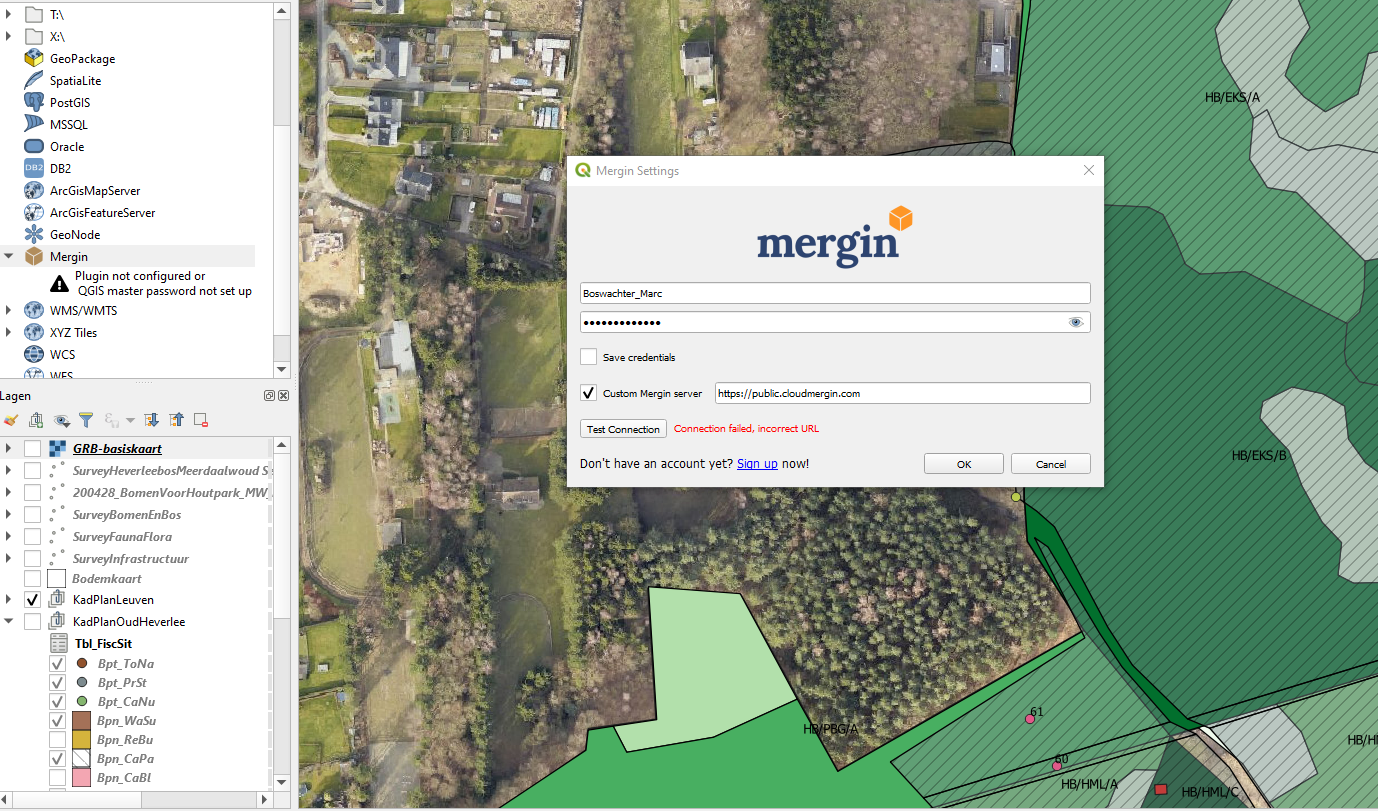Viewport: 1378px width, 811px height.
Task: Remove the selected layer using the remove icon
Action: tap(201, 419)
